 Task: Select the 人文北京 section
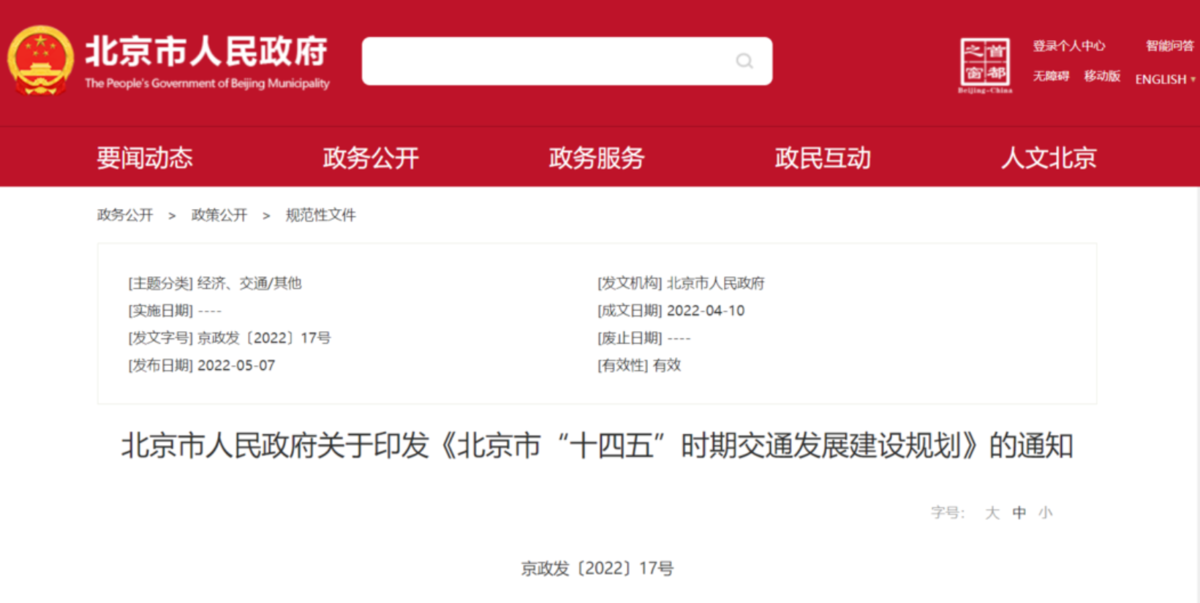pyautogui.click(x=1049, y=157)
